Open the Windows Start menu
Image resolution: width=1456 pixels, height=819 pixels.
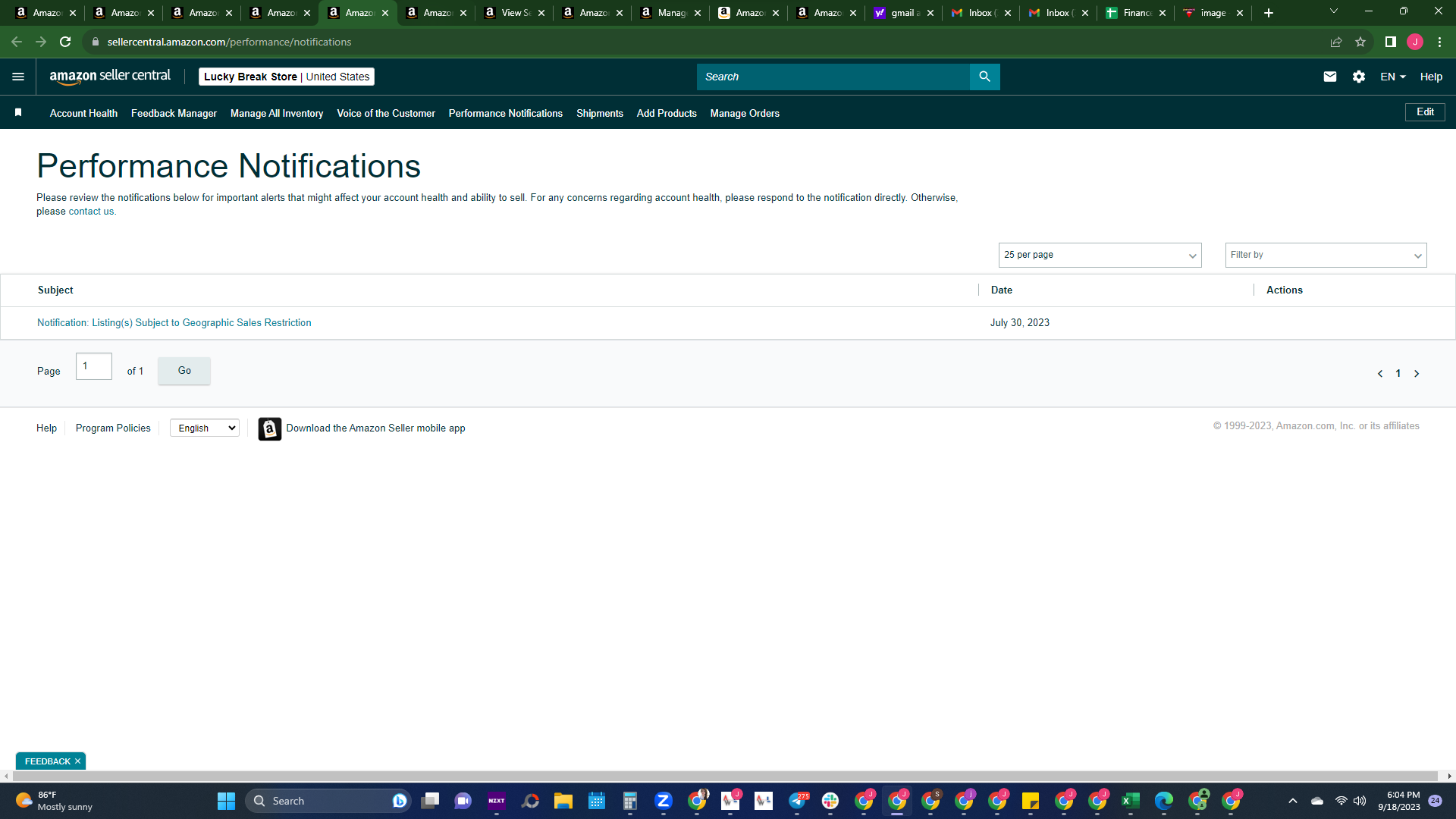pyautogui.click(x=226, y=801)
